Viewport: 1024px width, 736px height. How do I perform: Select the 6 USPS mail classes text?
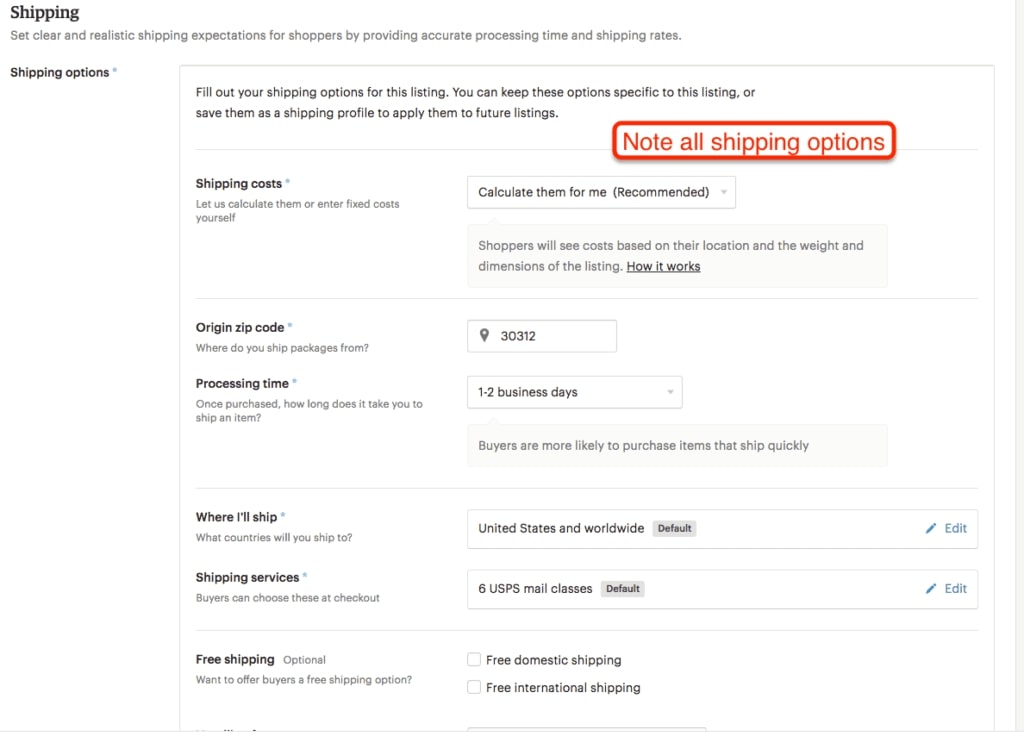tap(535, 589)
